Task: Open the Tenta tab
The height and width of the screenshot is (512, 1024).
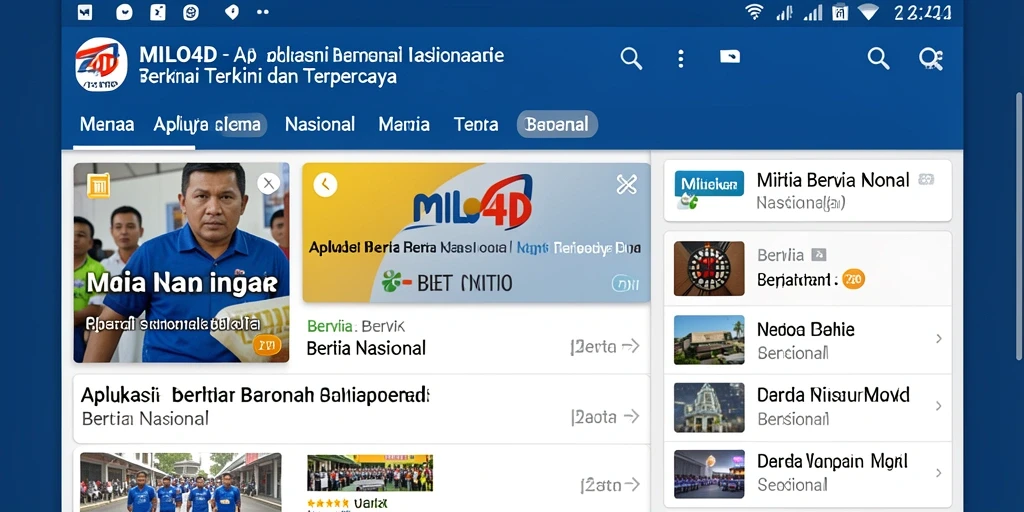Action: [476, 124]
